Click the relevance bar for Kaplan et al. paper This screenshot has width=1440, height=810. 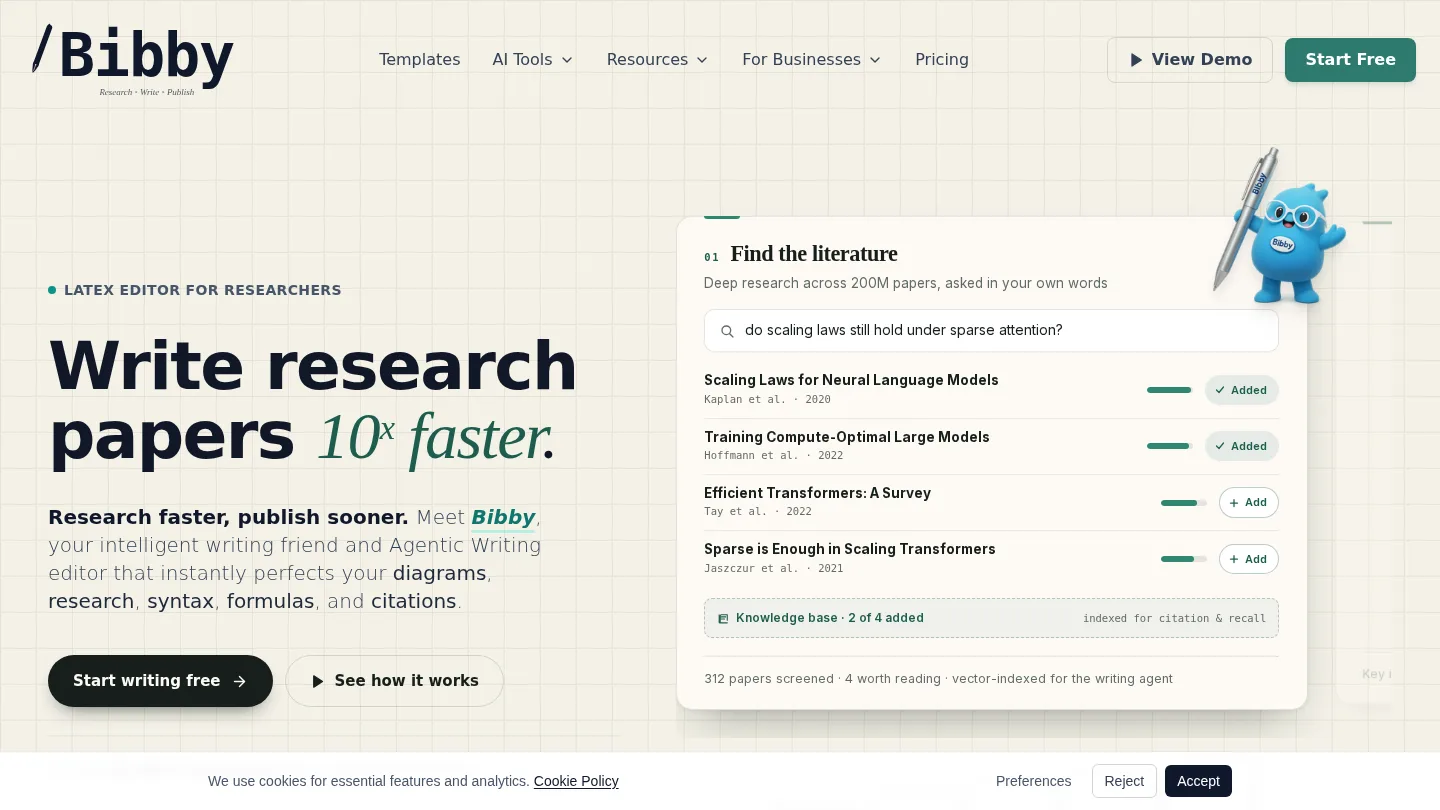pos(1170,390)
